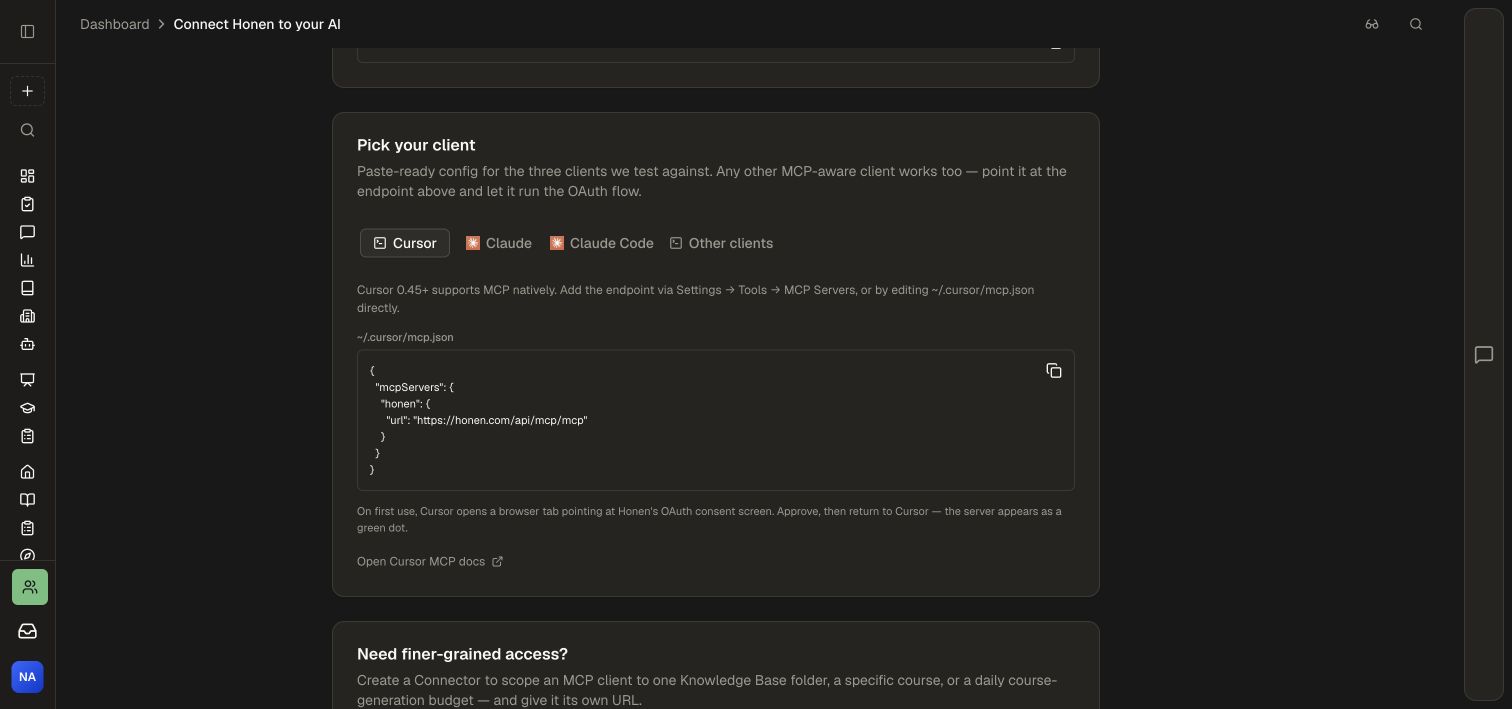Open the NA user avatar menu
The width and height of the screenshot is (1512, 709).
[27, 677]
